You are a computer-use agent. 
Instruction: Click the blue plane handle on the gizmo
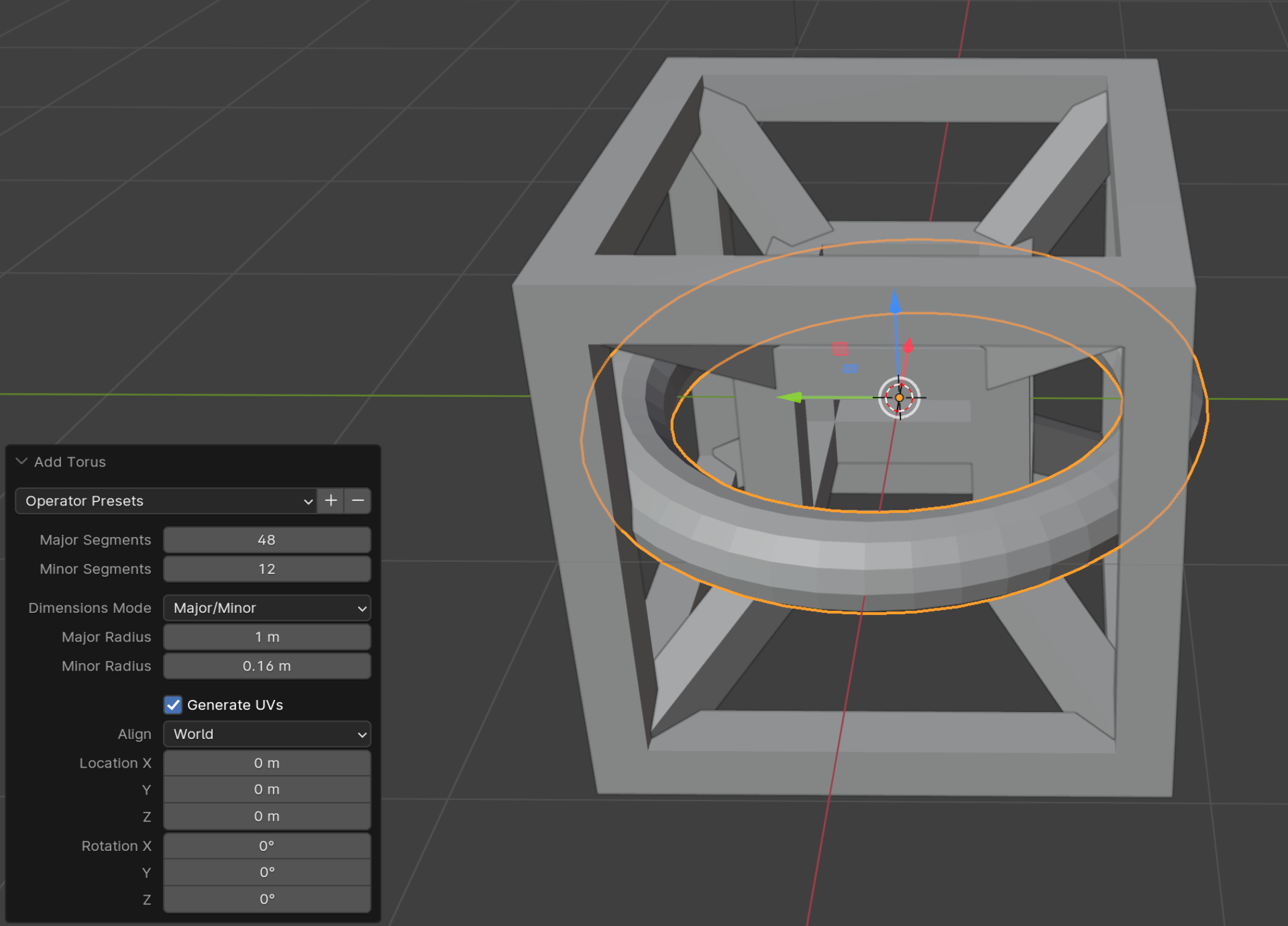click(x=850, y=369)
